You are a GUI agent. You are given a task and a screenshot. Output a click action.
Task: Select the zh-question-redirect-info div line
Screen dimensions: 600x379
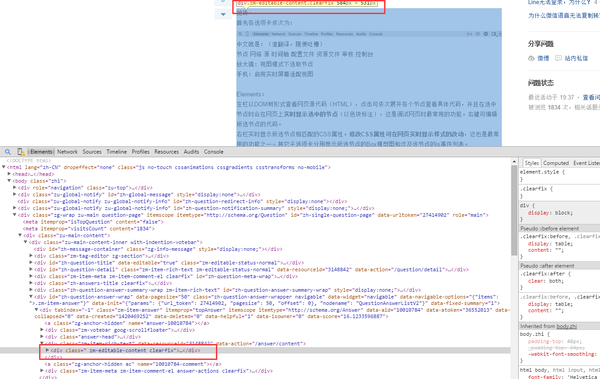[x=182, y=201]
